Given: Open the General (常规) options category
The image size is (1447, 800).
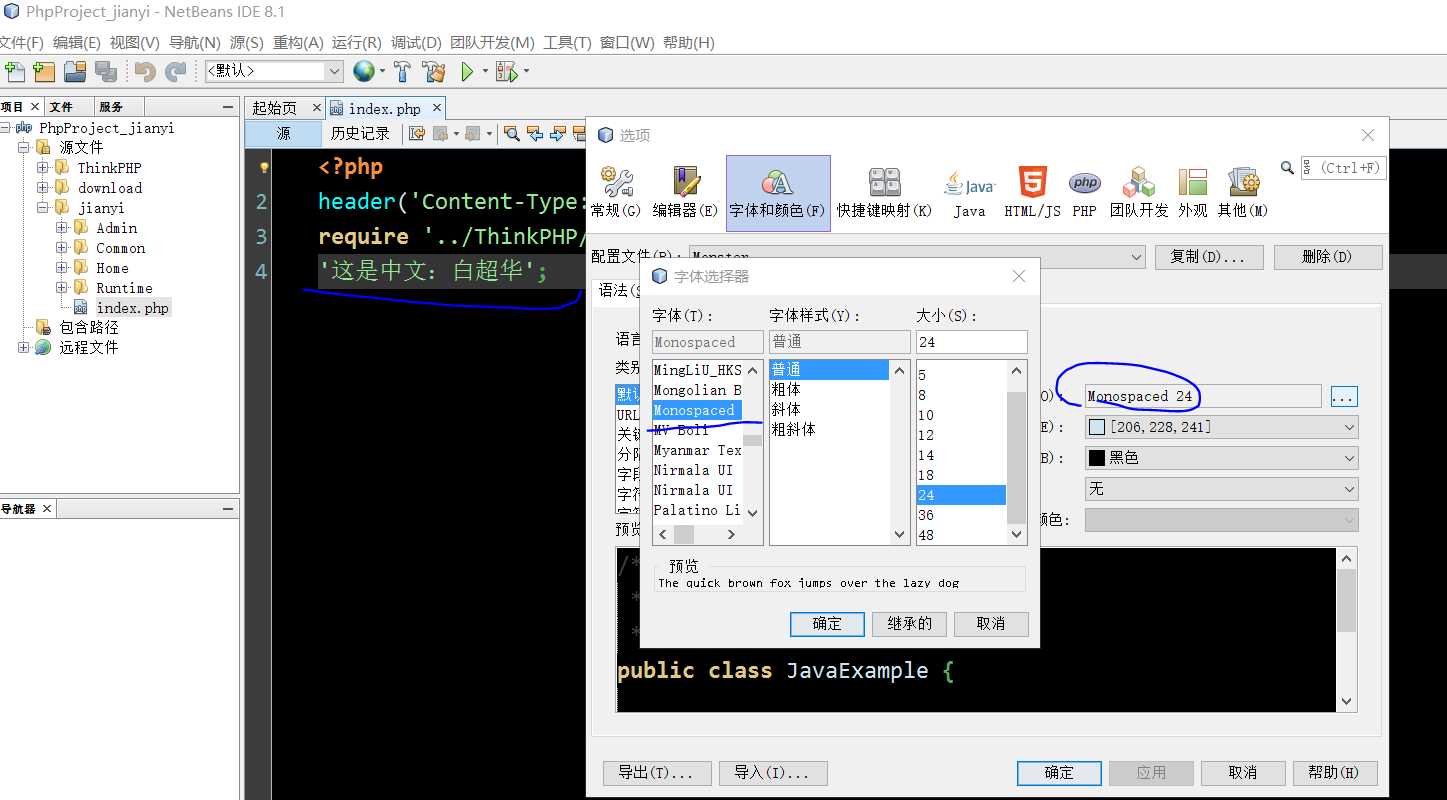Looking at the screenshot, I should [x=616, y=193].
